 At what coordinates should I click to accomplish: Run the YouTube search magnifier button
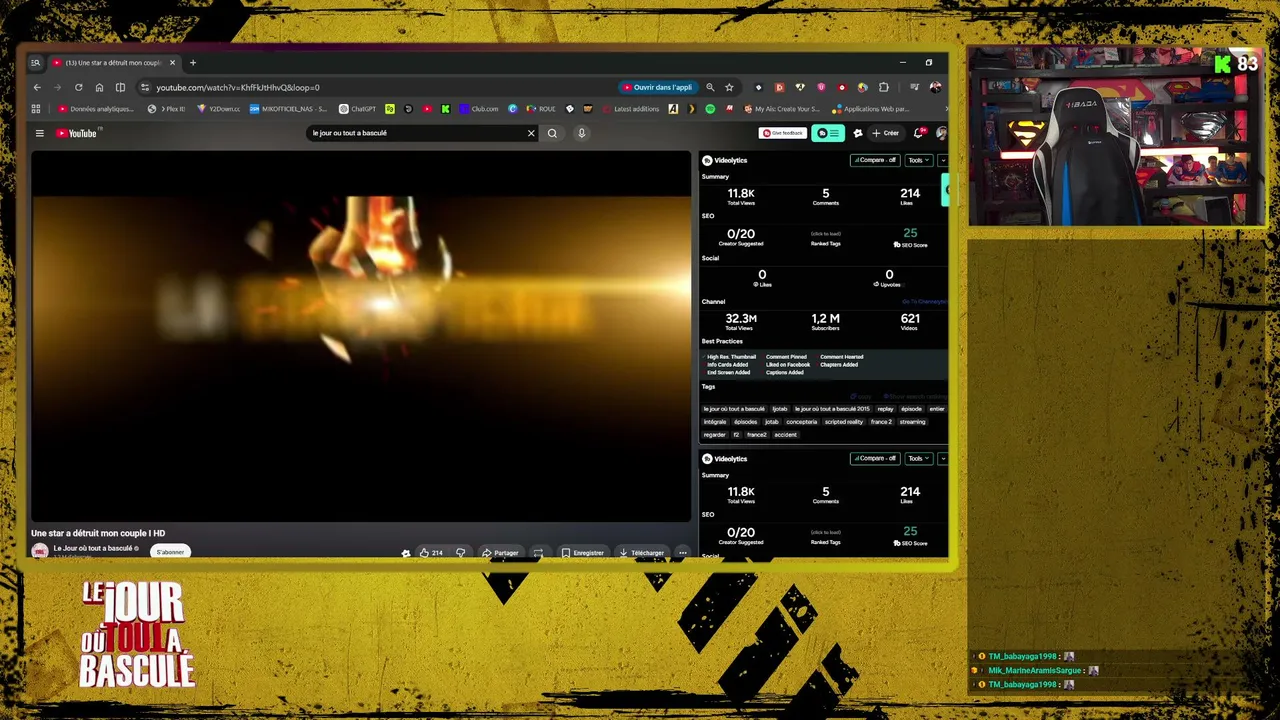point(552,133)
